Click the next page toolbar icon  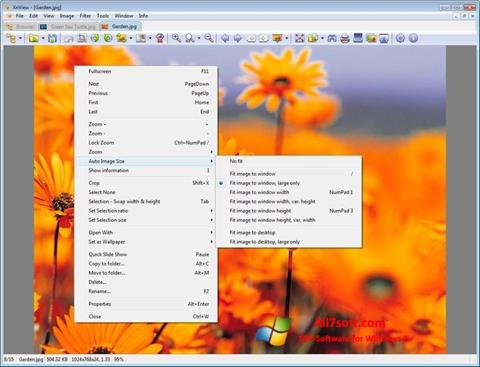point(264,38)
